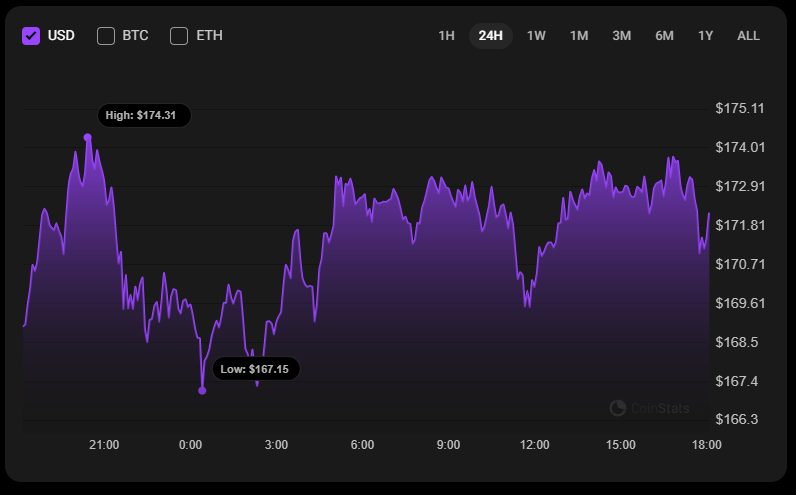This screenshot has width=796, height=495.
Task: Click the $171.81 price axis label
Action: (740, 225)
